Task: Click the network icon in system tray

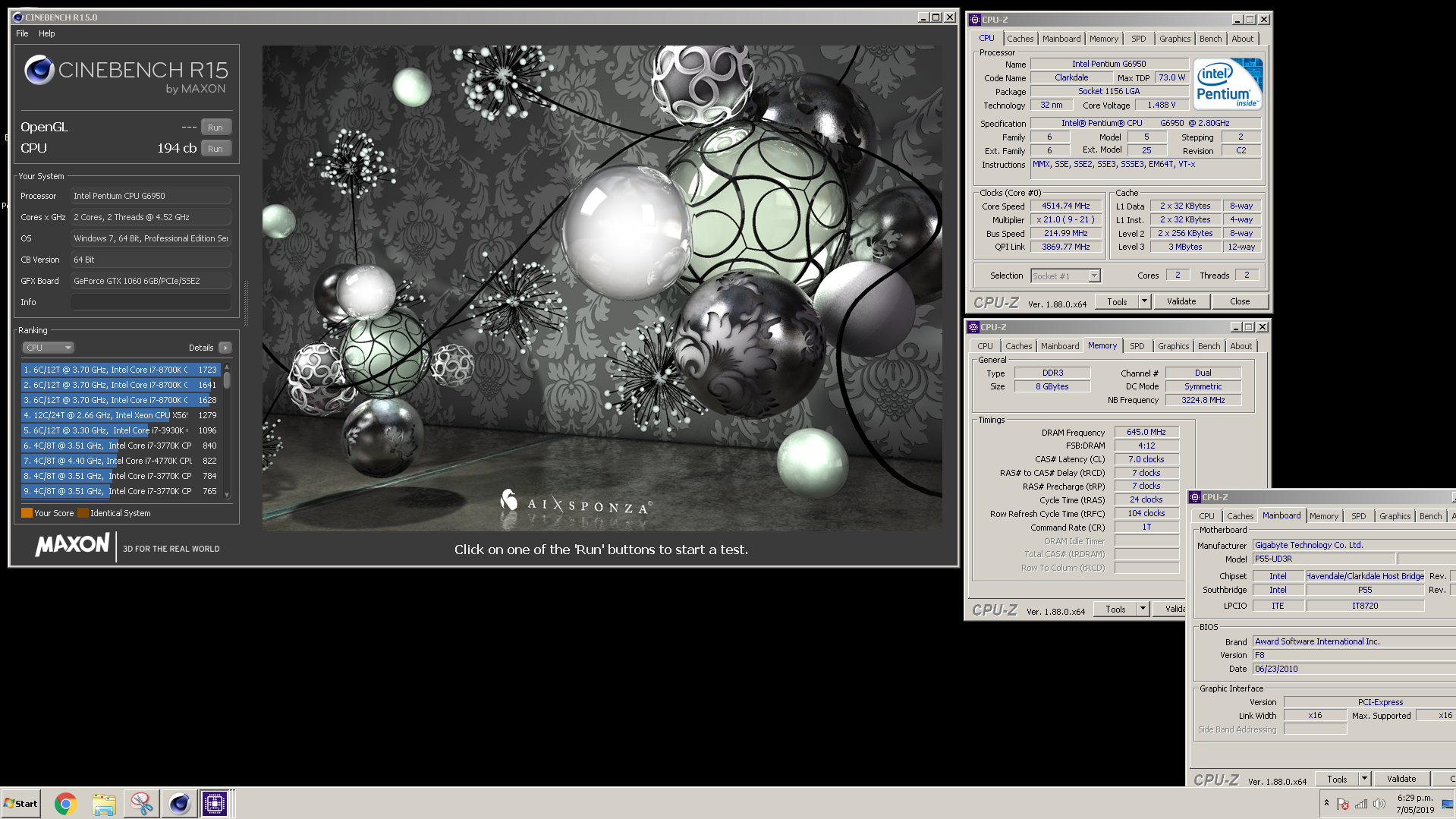Action: tap(1361, 803)
